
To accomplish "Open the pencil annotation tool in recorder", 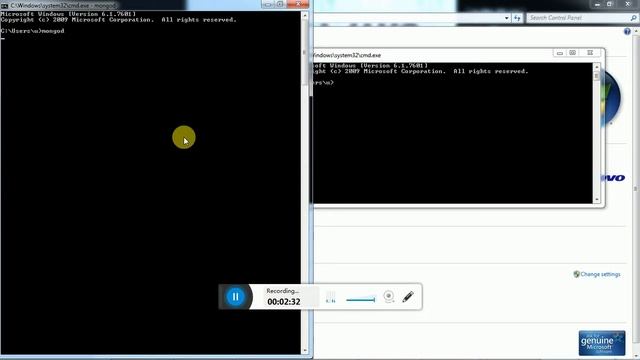I will (x=408, y=296).
